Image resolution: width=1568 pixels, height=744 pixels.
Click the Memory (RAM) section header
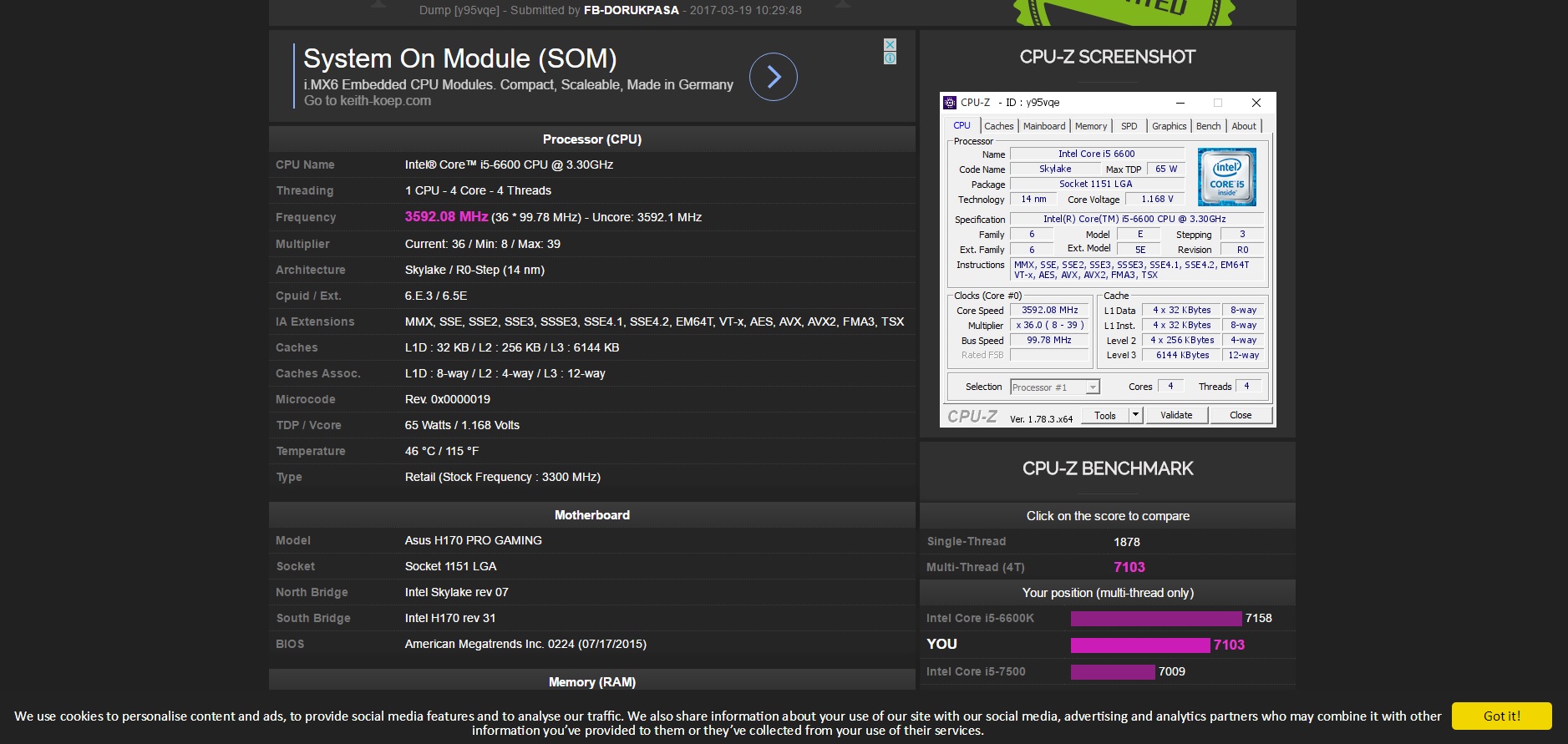coord(592,681)
